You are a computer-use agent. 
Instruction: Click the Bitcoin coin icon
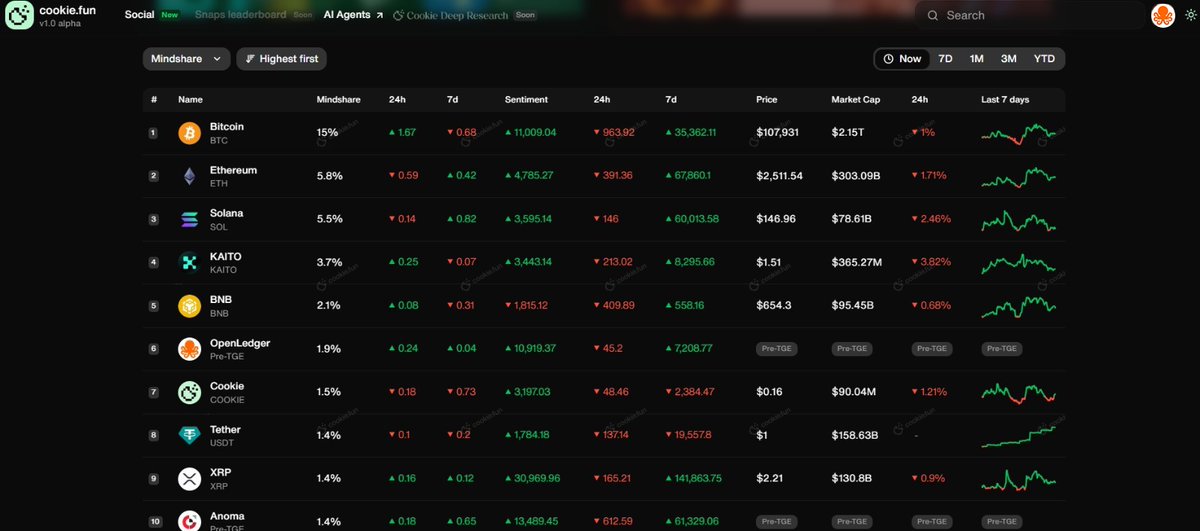189,133
